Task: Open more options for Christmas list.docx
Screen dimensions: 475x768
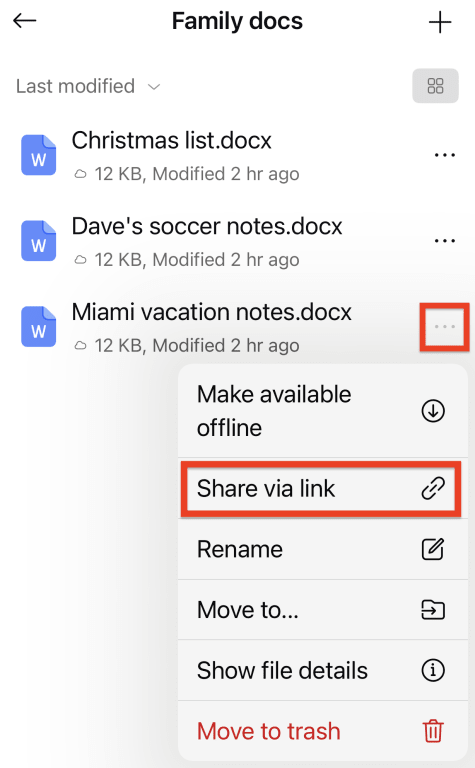Action: pos(445,155)
